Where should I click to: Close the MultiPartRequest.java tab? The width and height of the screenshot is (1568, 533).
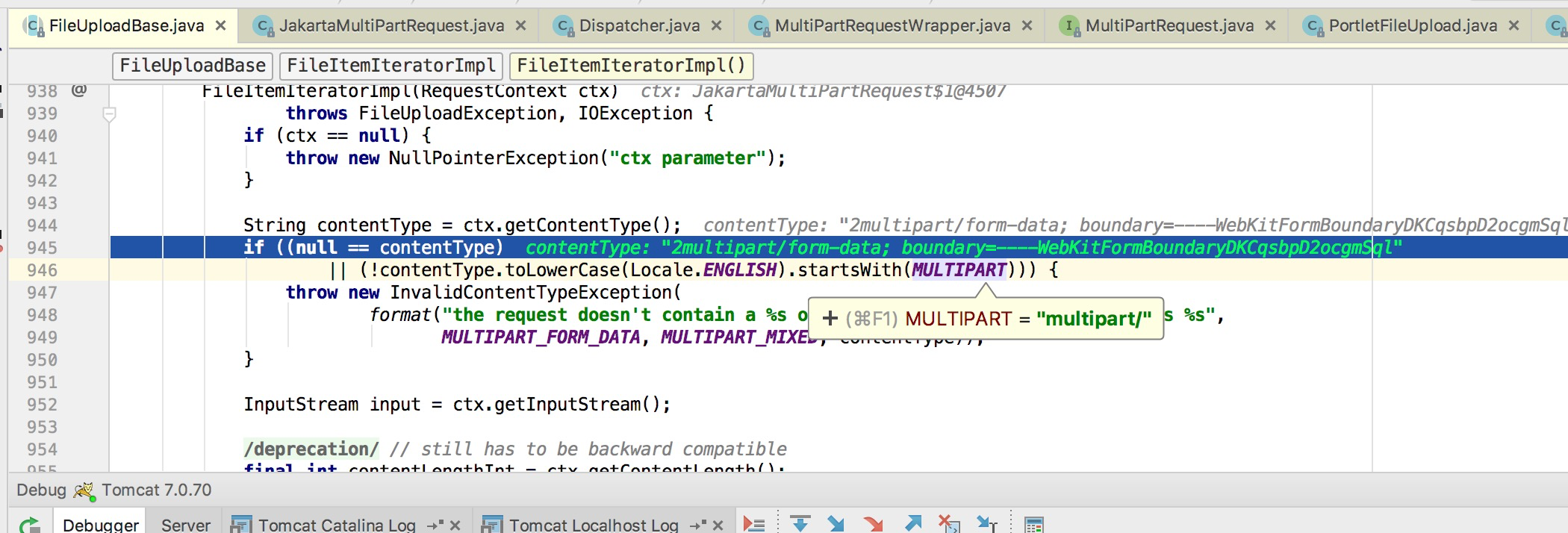click(x=1271, y=26)
